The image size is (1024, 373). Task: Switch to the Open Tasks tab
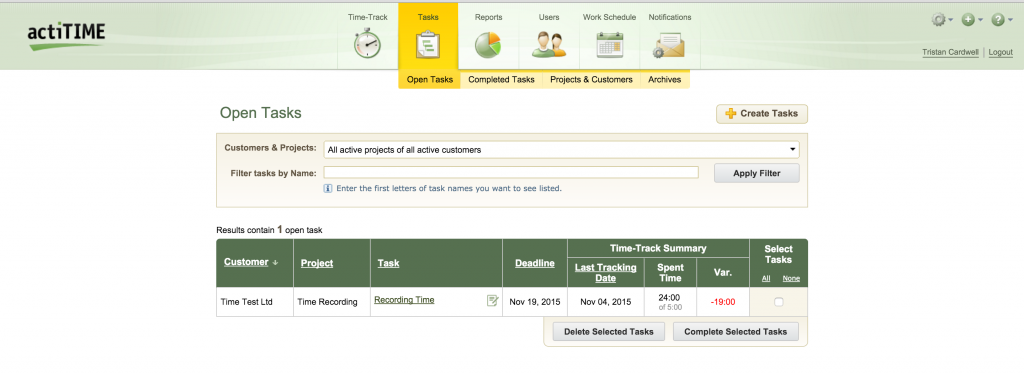coord(429,80)
